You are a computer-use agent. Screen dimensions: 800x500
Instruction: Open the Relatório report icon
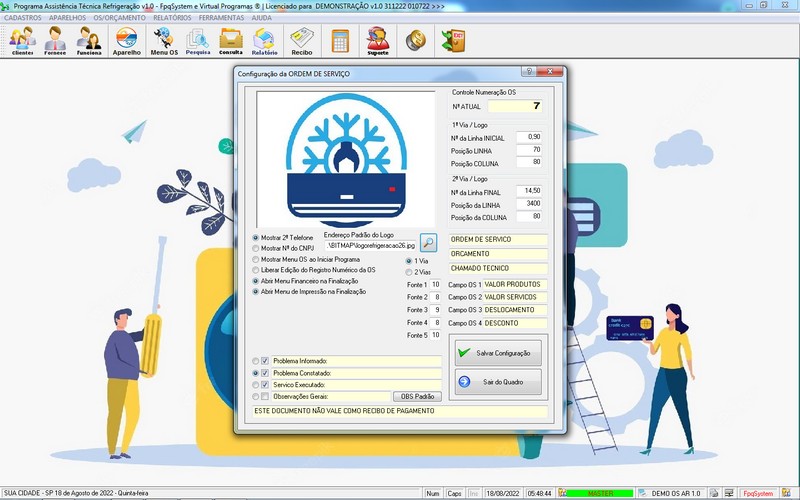[x=265, y=41]
